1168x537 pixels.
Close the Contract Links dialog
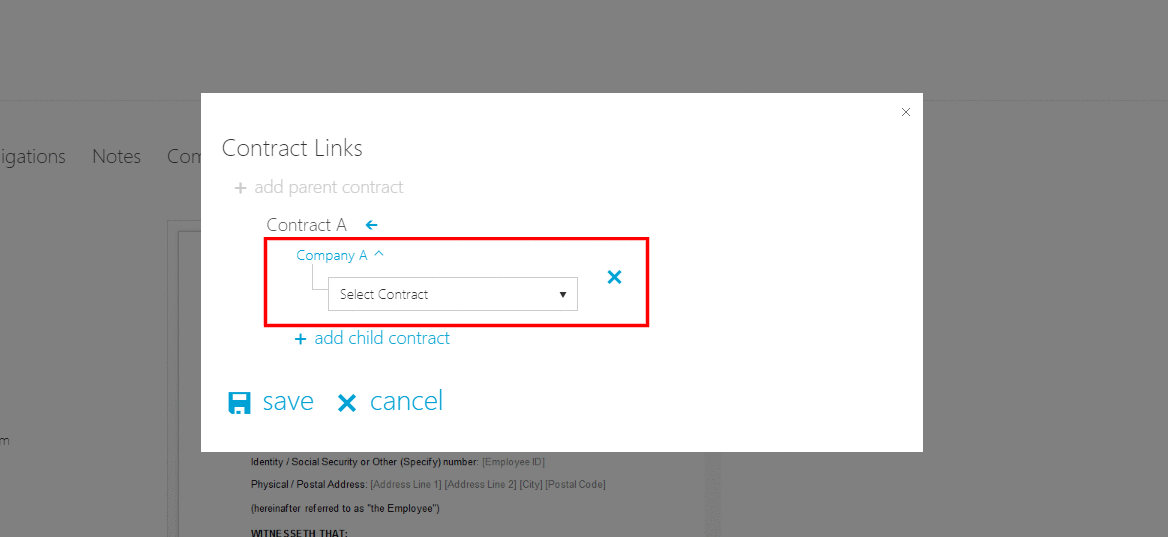[x=906, y=112]
